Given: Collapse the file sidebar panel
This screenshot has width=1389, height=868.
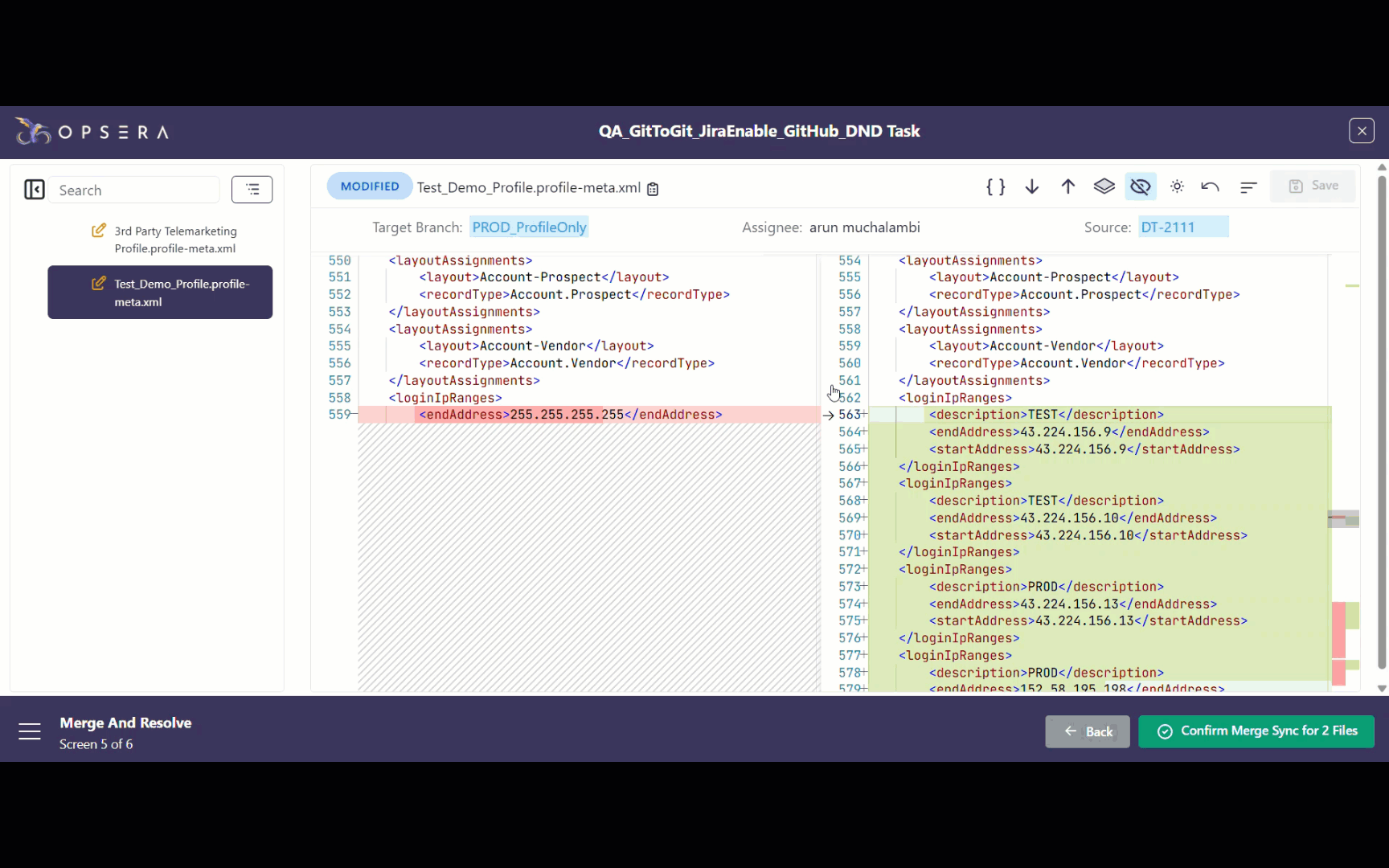Looking at the screenshot, I should 34,190.
